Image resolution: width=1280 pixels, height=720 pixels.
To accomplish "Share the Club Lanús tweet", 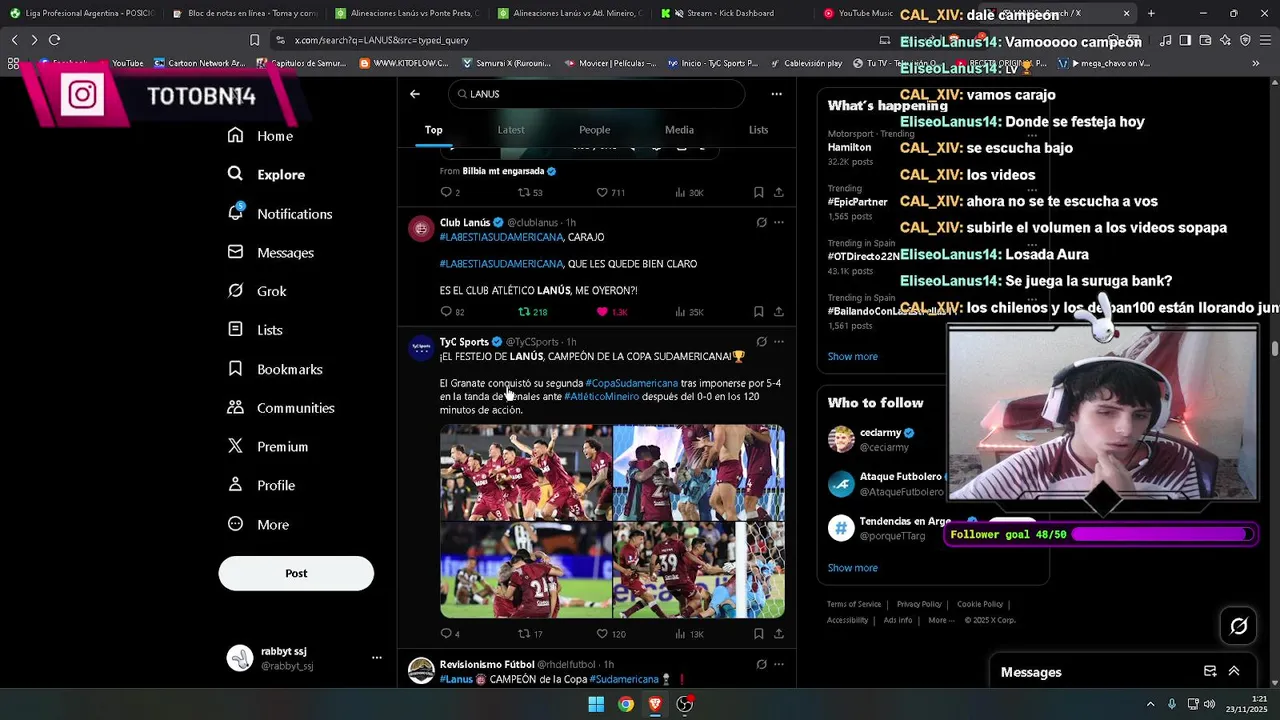I will click(778, 312).
